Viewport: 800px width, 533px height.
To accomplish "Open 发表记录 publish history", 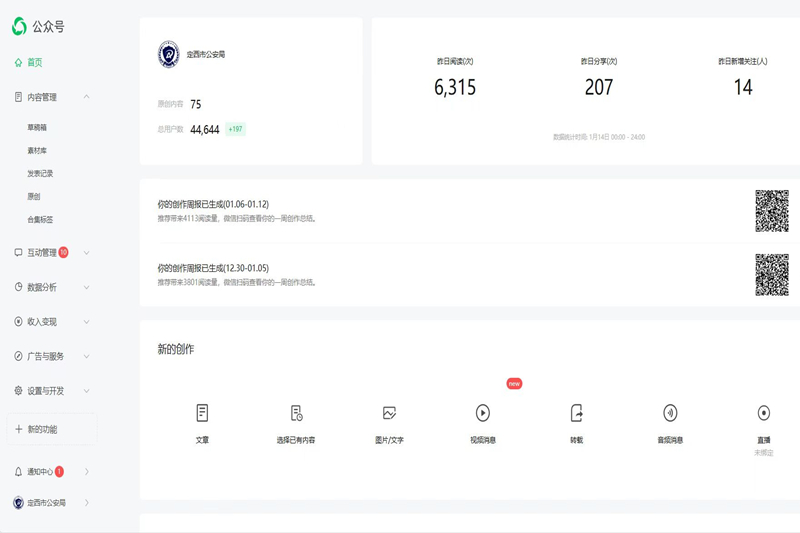I will pos(40,174).
